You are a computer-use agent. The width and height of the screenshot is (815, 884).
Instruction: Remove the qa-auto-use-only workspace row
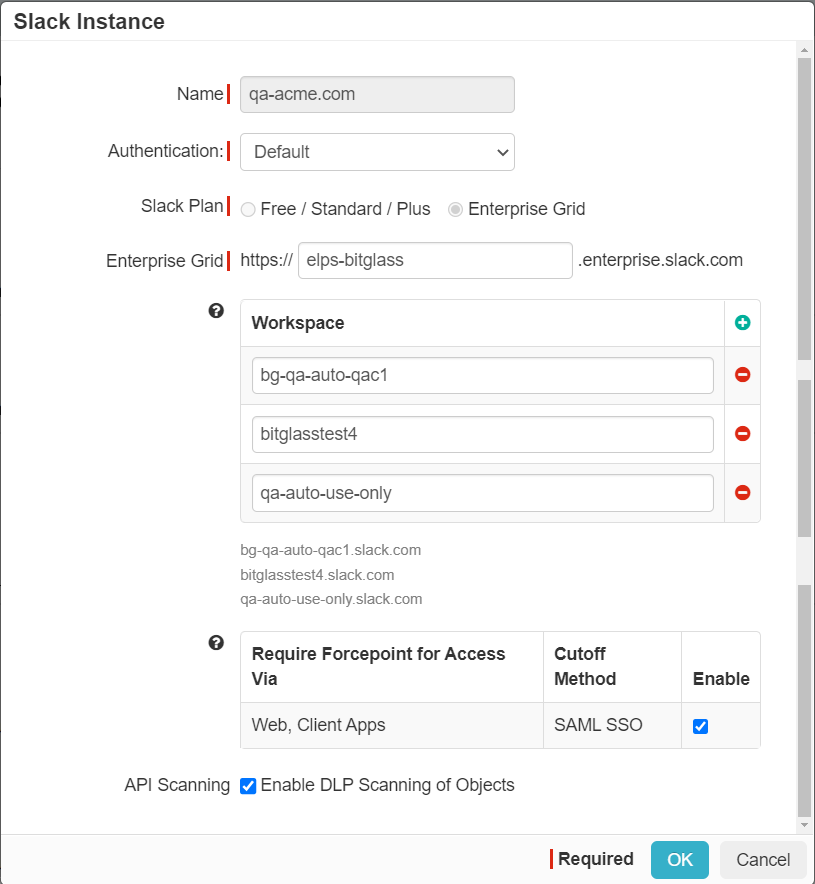pos(742,493)
